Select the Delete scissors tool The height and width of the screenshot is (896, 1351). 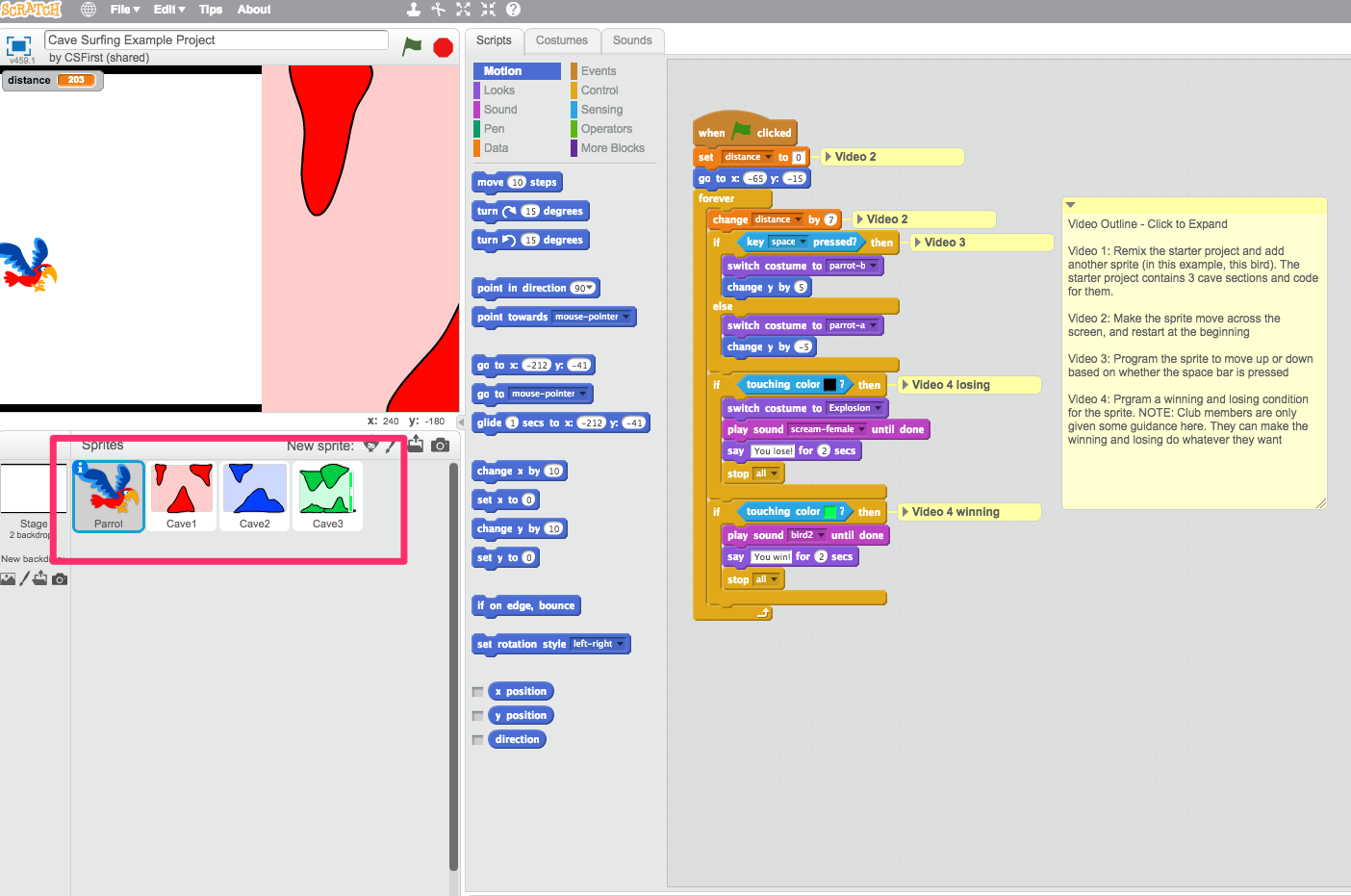click(x=439, y=10)
